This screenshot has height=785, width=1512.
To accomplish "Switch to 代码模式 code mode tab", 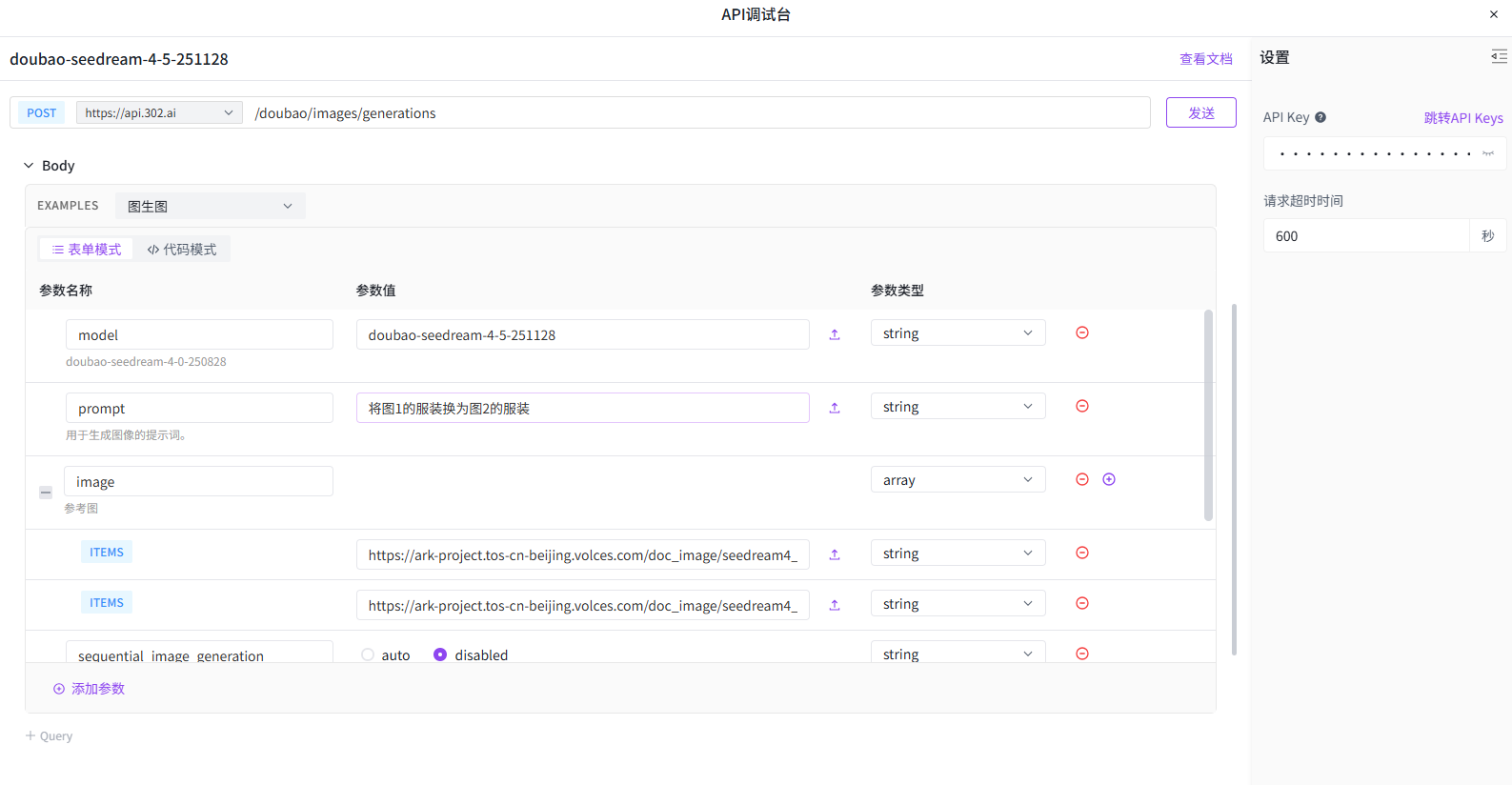I will coord(182,250).
